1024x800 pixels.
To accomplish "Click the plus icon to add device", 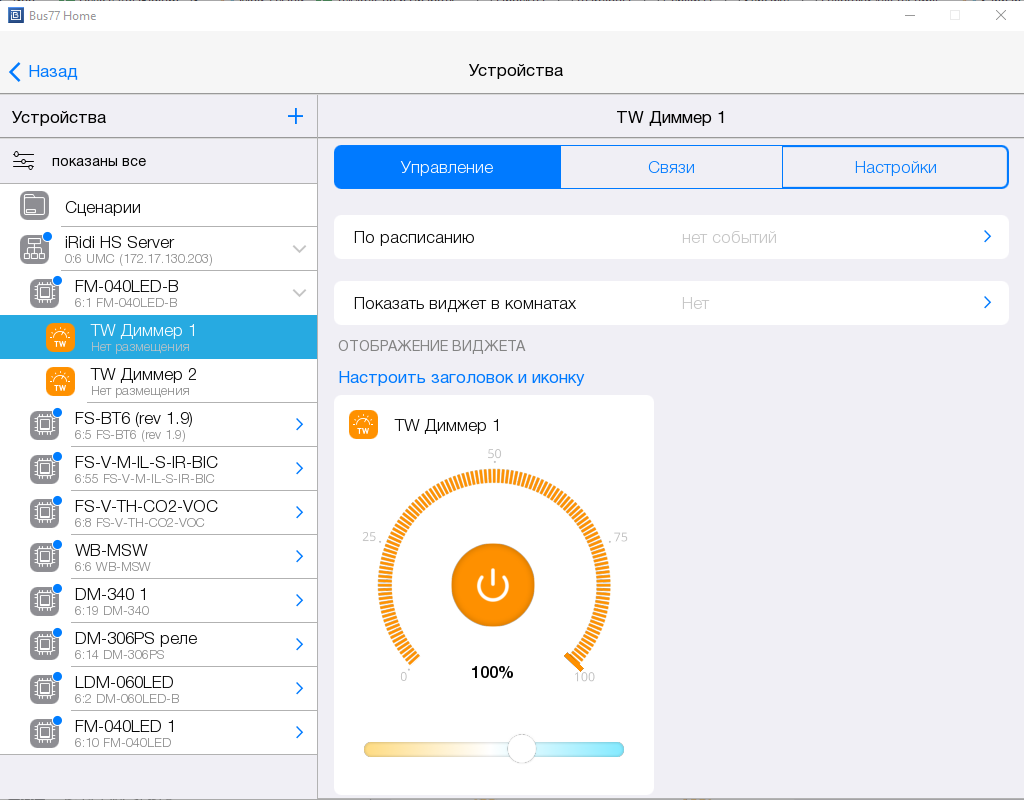I will (295, 117).
